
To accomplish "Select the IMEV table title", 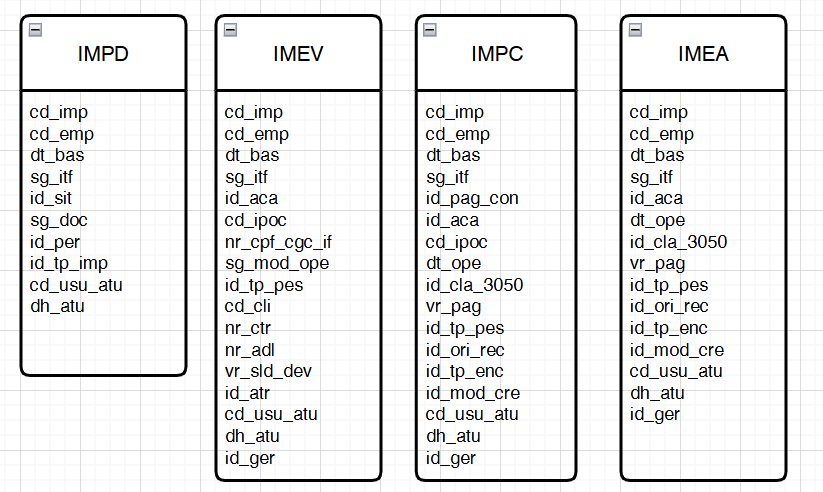I will [x=298, y=55].
